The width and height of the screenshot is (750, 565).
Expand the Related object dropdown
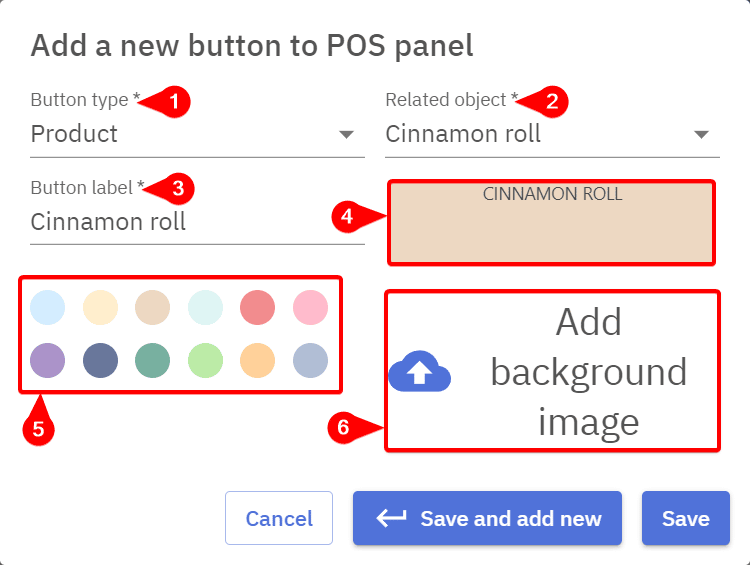(x=552, y=134)
